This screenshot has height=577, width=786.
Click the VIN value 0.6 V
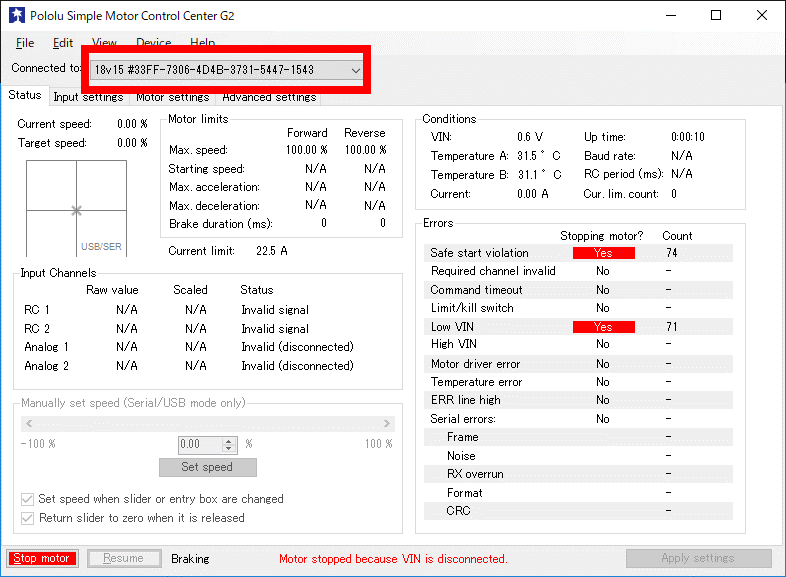click(x=530, y=137)
